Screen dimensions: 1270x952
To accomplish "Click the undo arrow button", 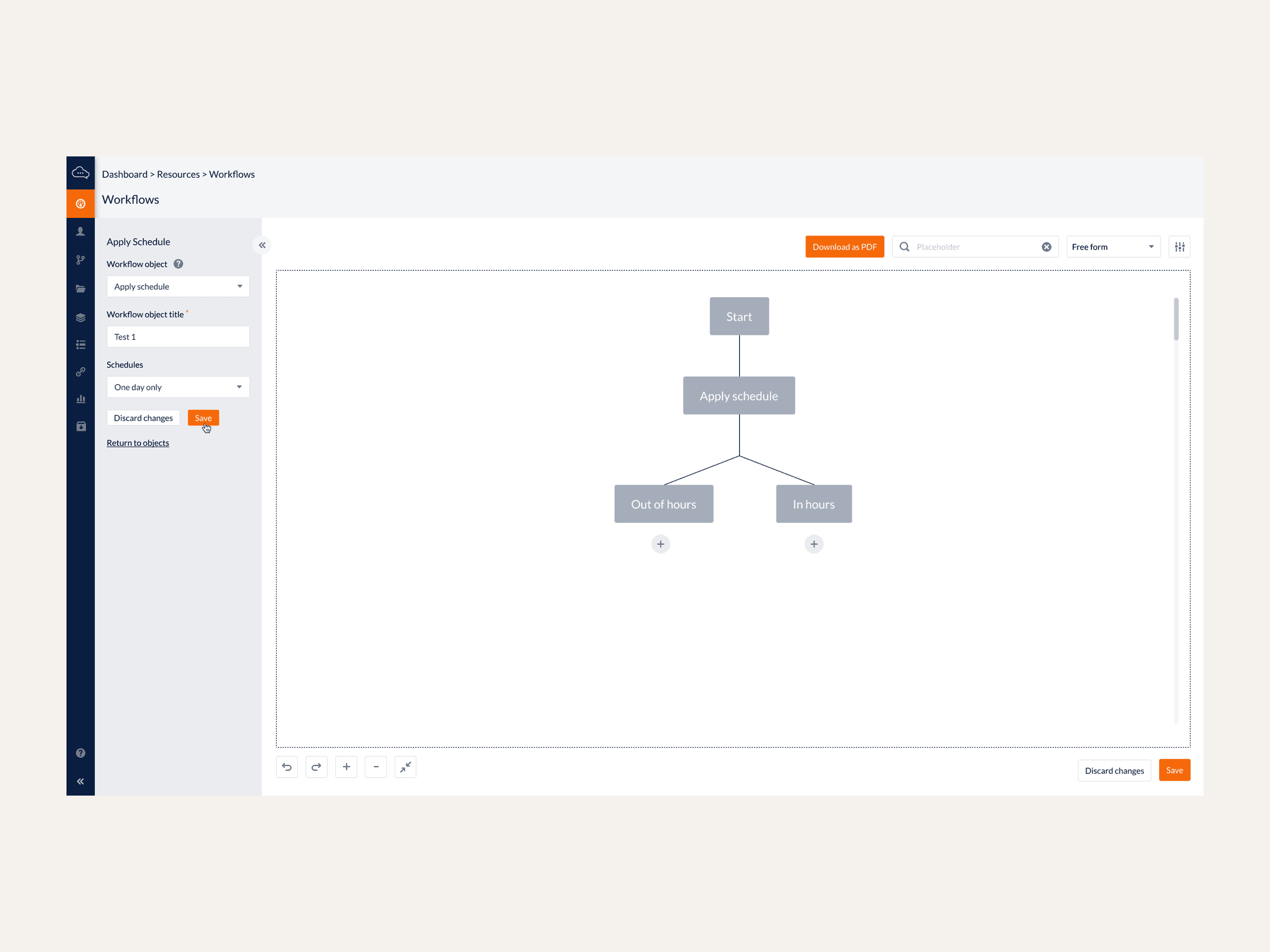I will (x=286, y=767).
